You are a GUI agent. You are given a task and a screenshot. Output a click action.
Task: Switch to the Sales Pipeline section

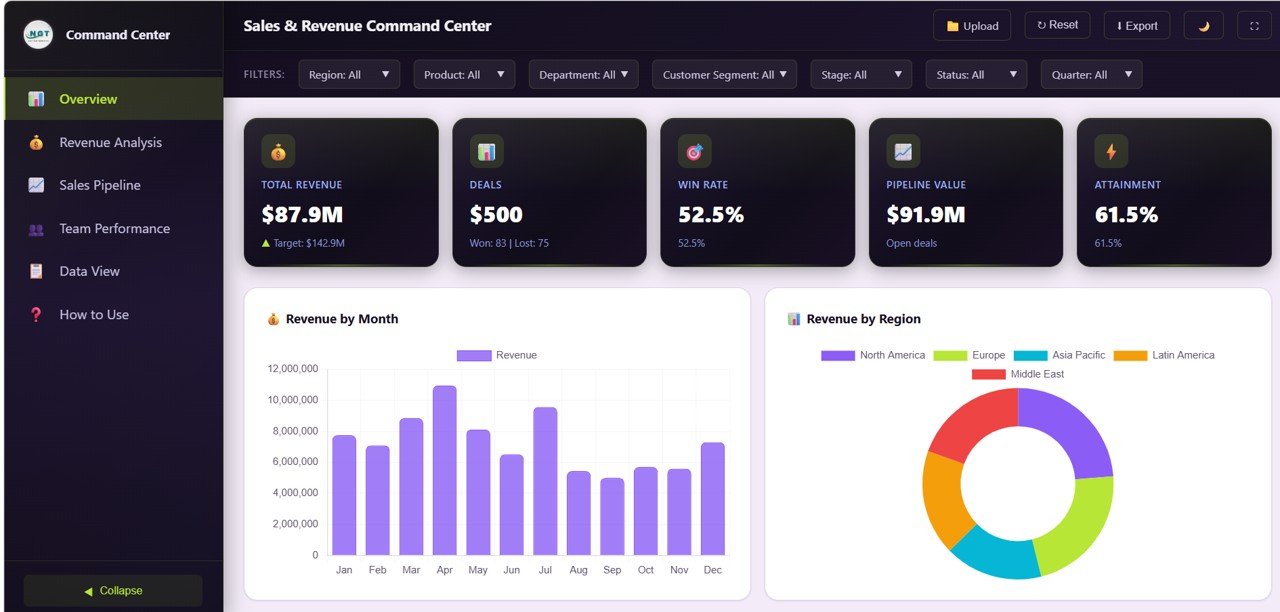[100, 185]
